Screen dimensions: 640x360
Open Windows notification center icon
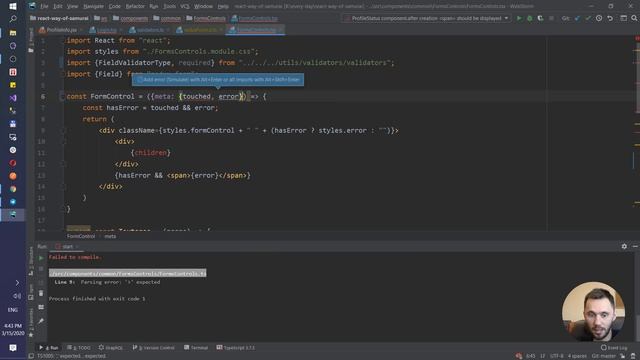click(x=13, y=348)
